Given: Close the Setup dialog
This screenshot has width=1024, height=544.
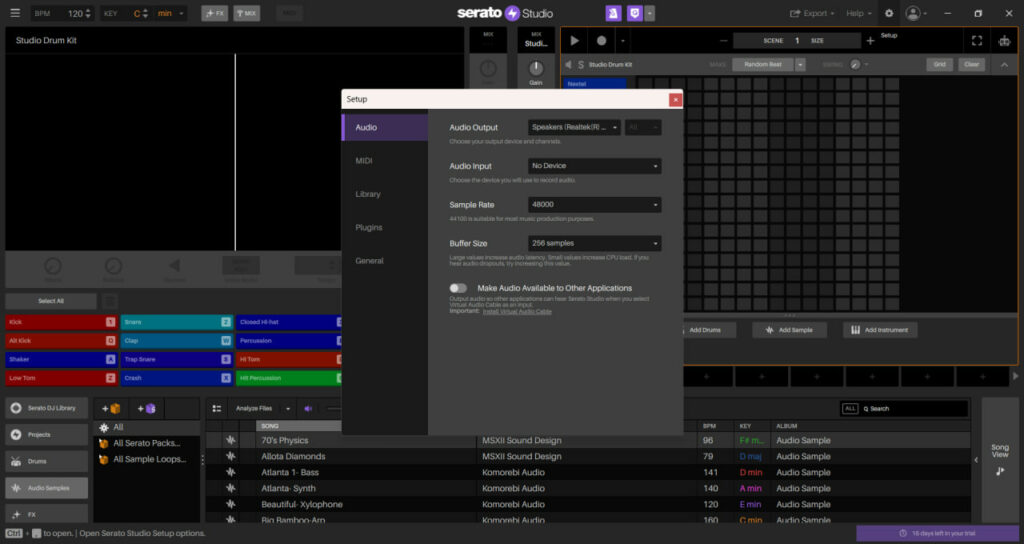Looking at the screenshot, I should click(x=675, y=99).
